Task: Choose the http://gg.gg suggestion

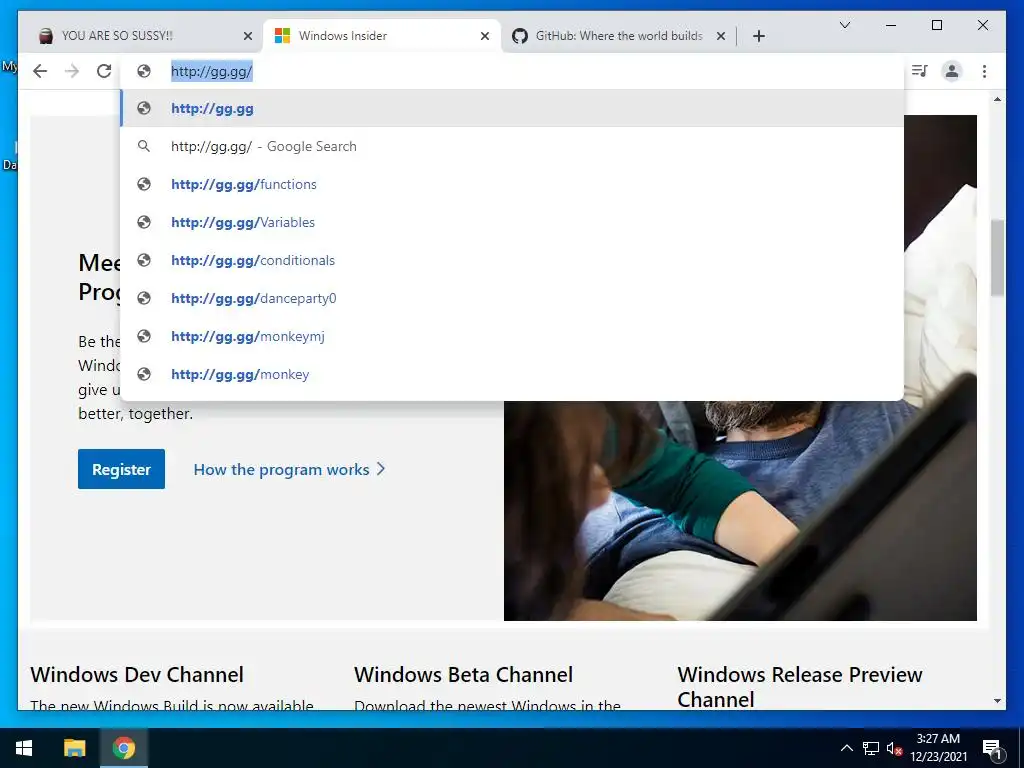Action: [513, 108]
